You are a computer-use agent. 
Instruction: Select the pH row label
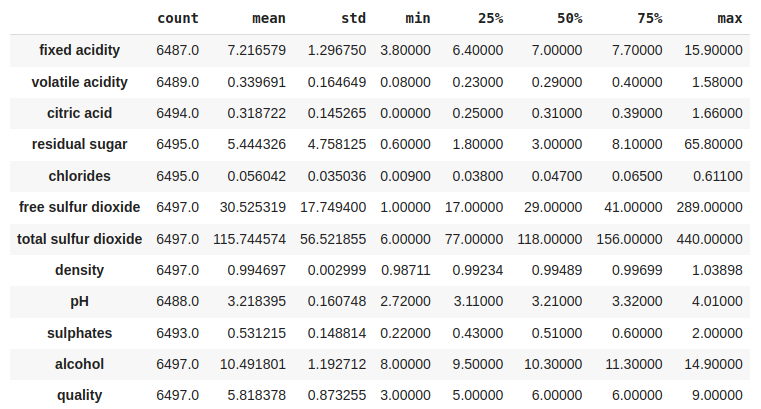80,301
